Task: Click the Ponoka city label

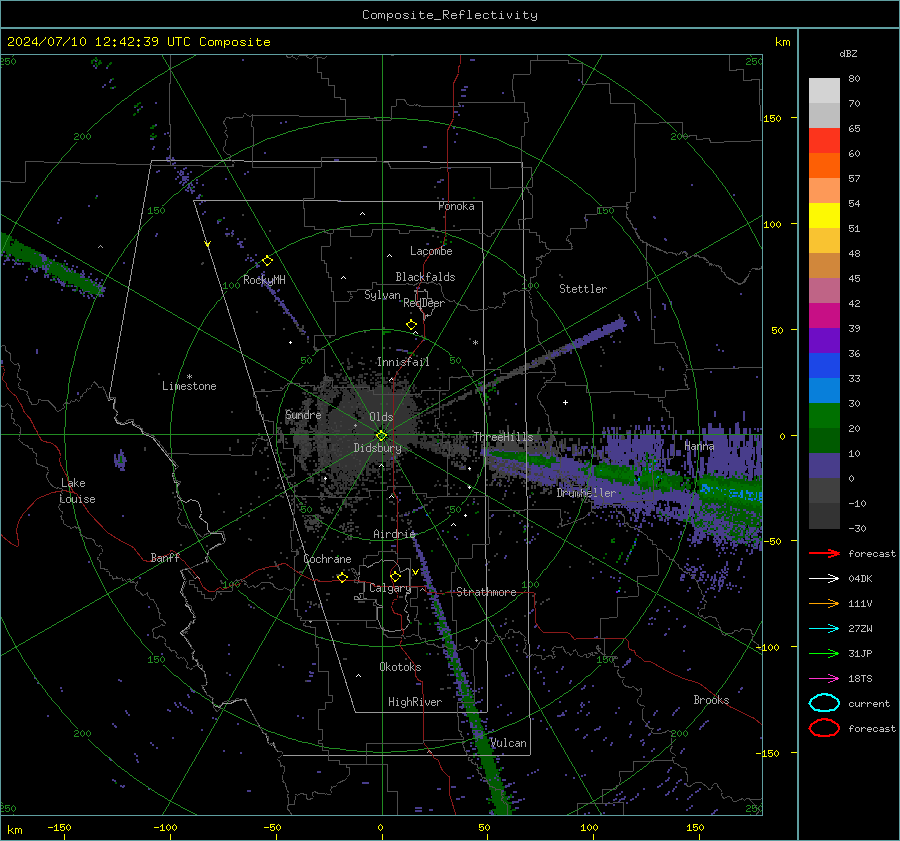Action: 456,206
